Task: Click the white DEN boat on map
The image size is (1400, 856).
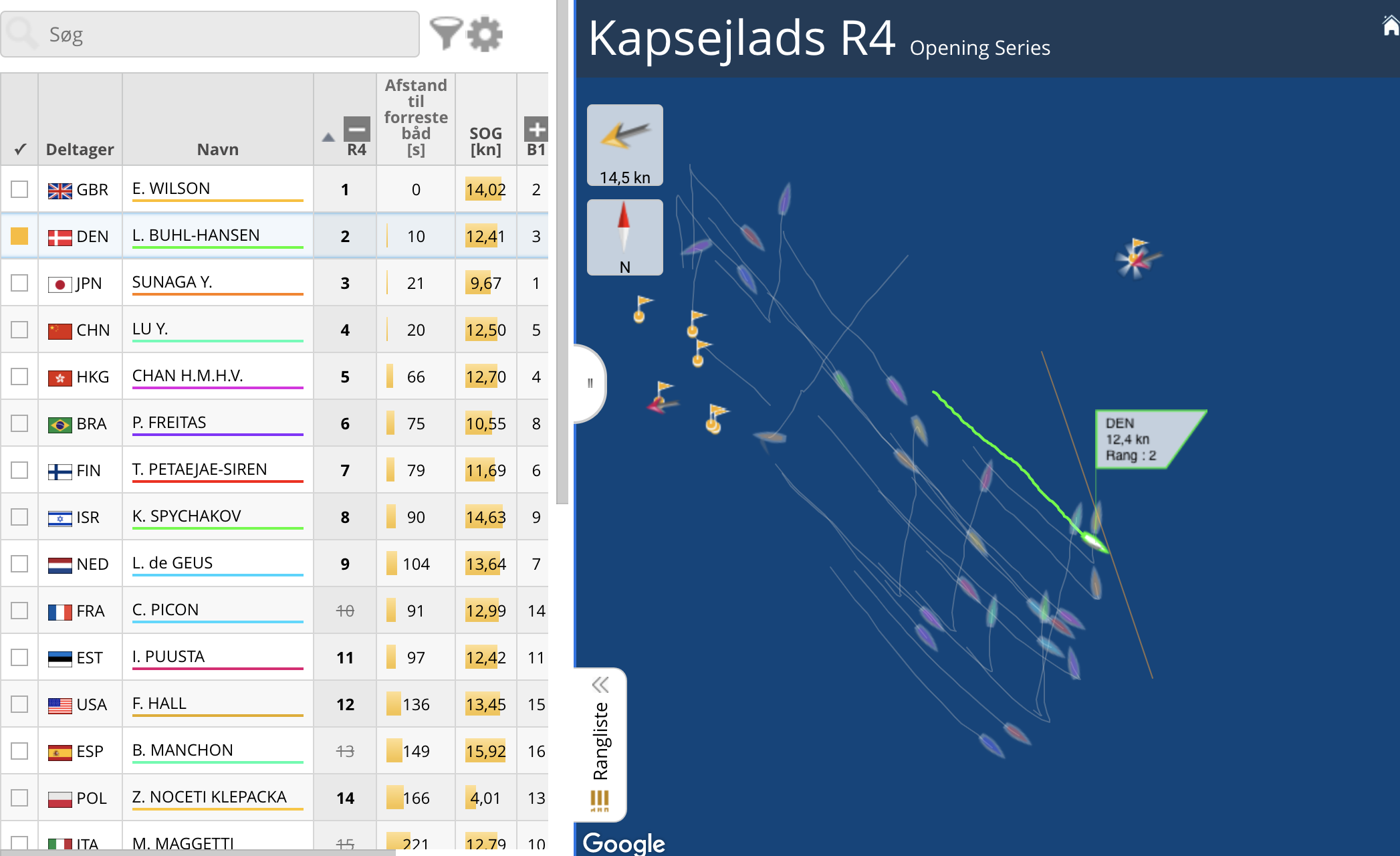Action: [1093, 541]
